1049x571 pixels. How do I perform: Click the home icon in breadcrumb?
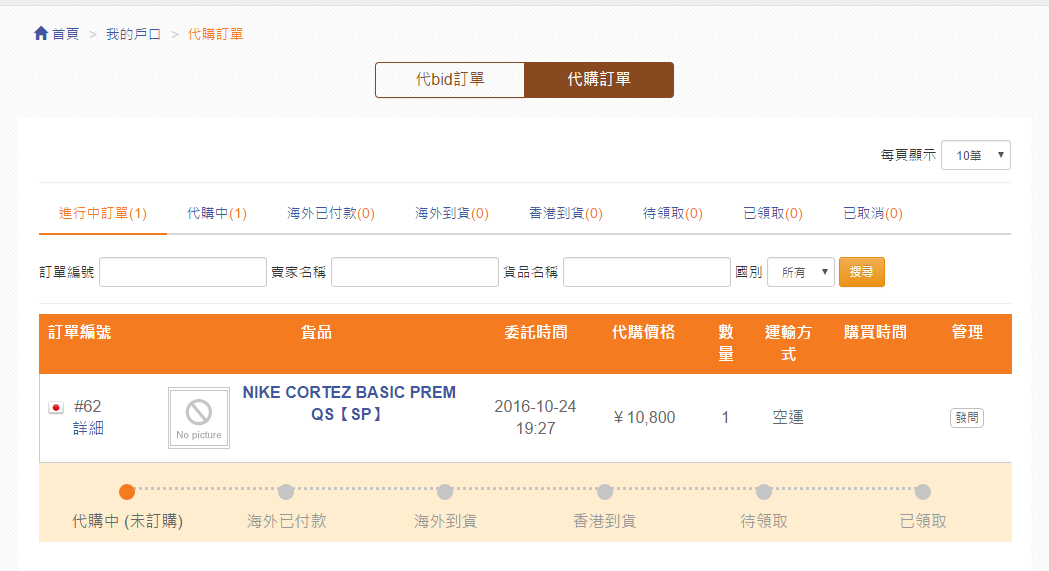tap(41, 33)
